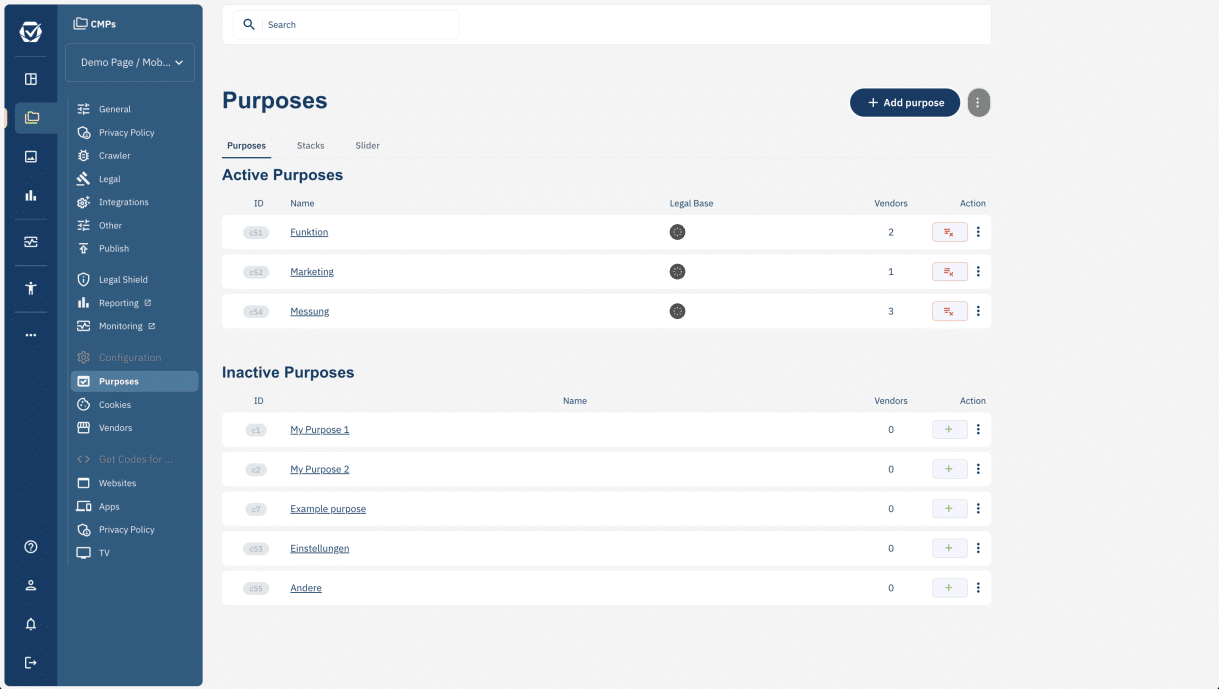Open the user account icon
The height and width of the screenshot is (689, 1219).
coord(31,586)
